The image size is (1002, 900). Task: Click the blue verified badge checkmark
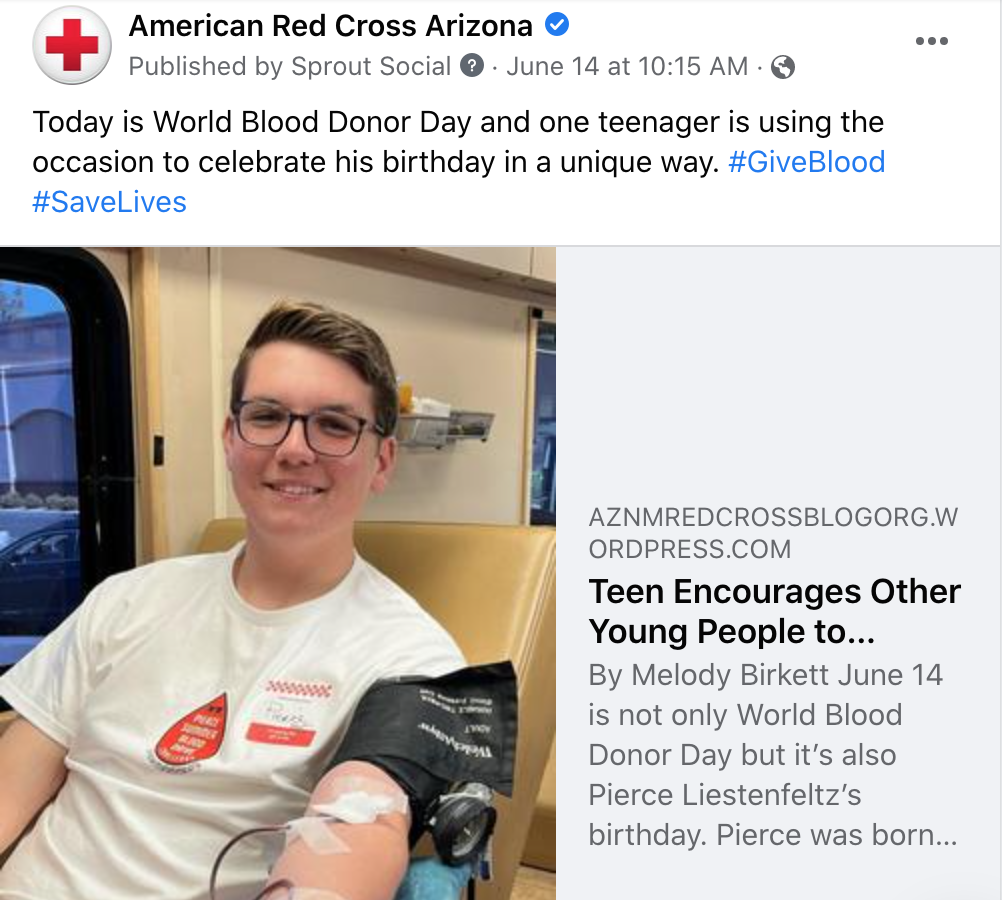(x=557, y=25)
